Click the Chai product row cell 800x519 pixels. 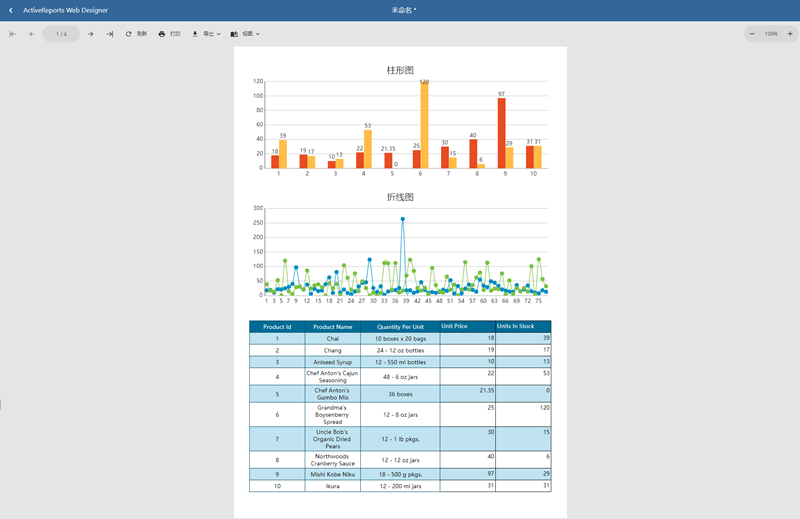332,339
